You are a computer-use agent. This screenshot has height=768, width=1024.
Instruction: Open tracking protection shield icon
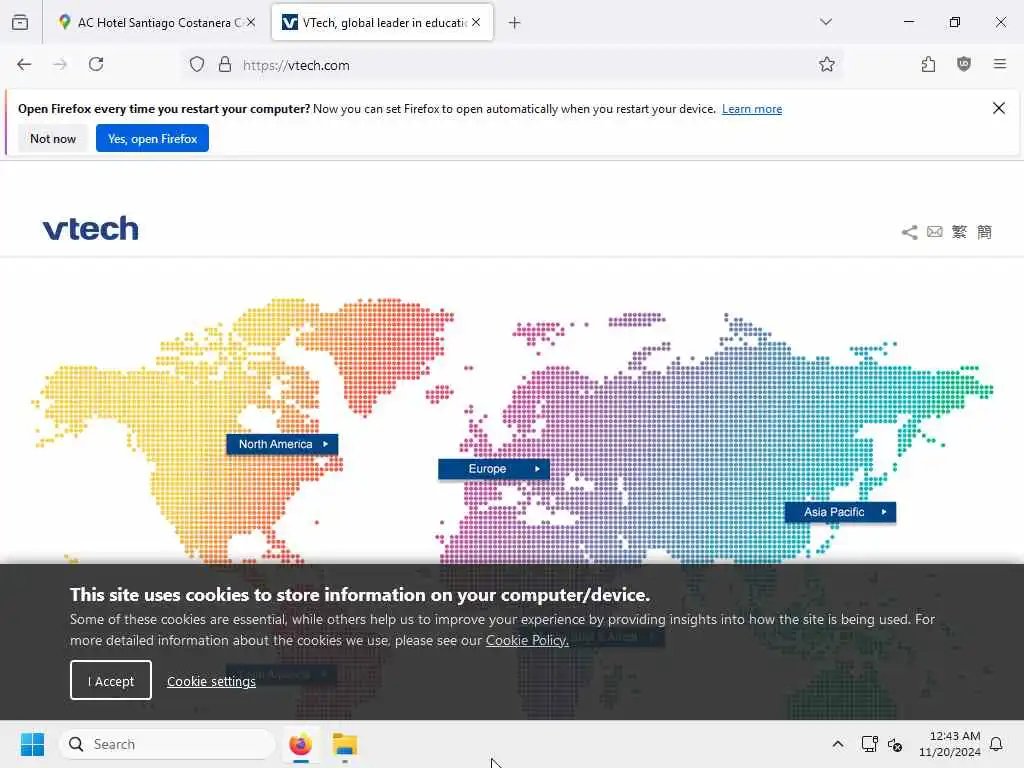(197, 65)
